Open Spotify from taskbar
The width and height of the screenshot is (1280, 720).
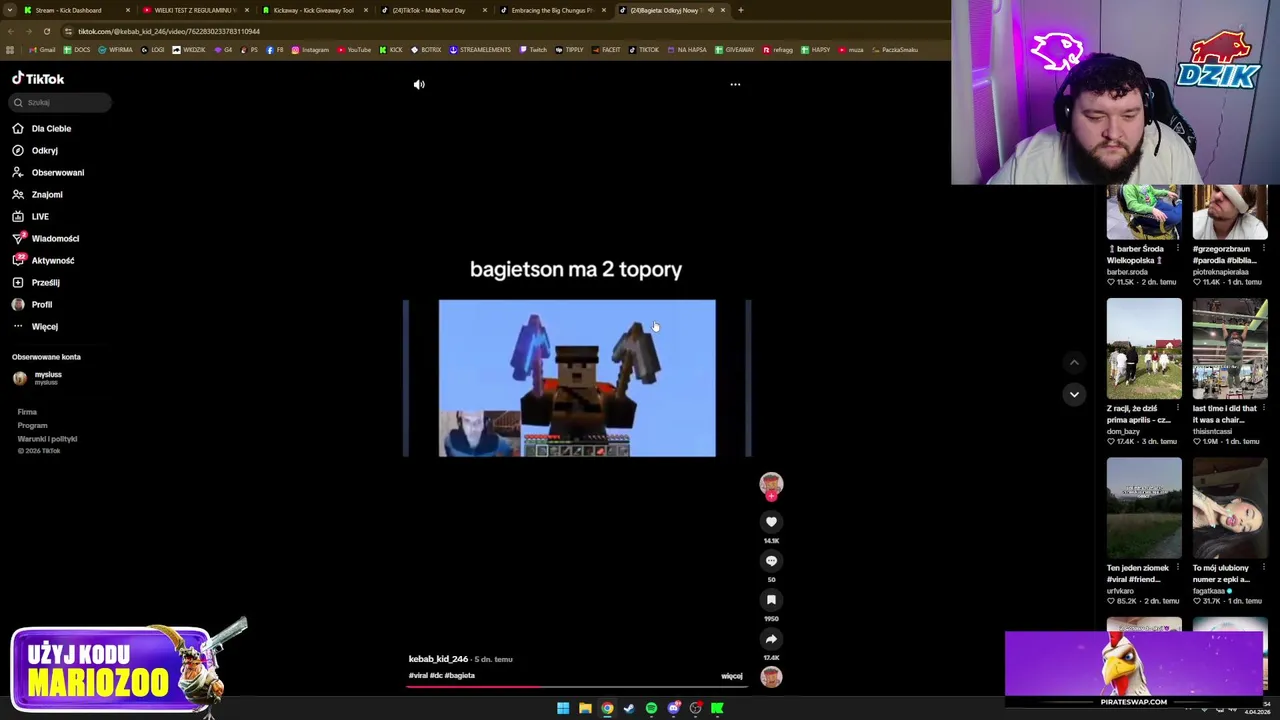(x=651, y=708)
